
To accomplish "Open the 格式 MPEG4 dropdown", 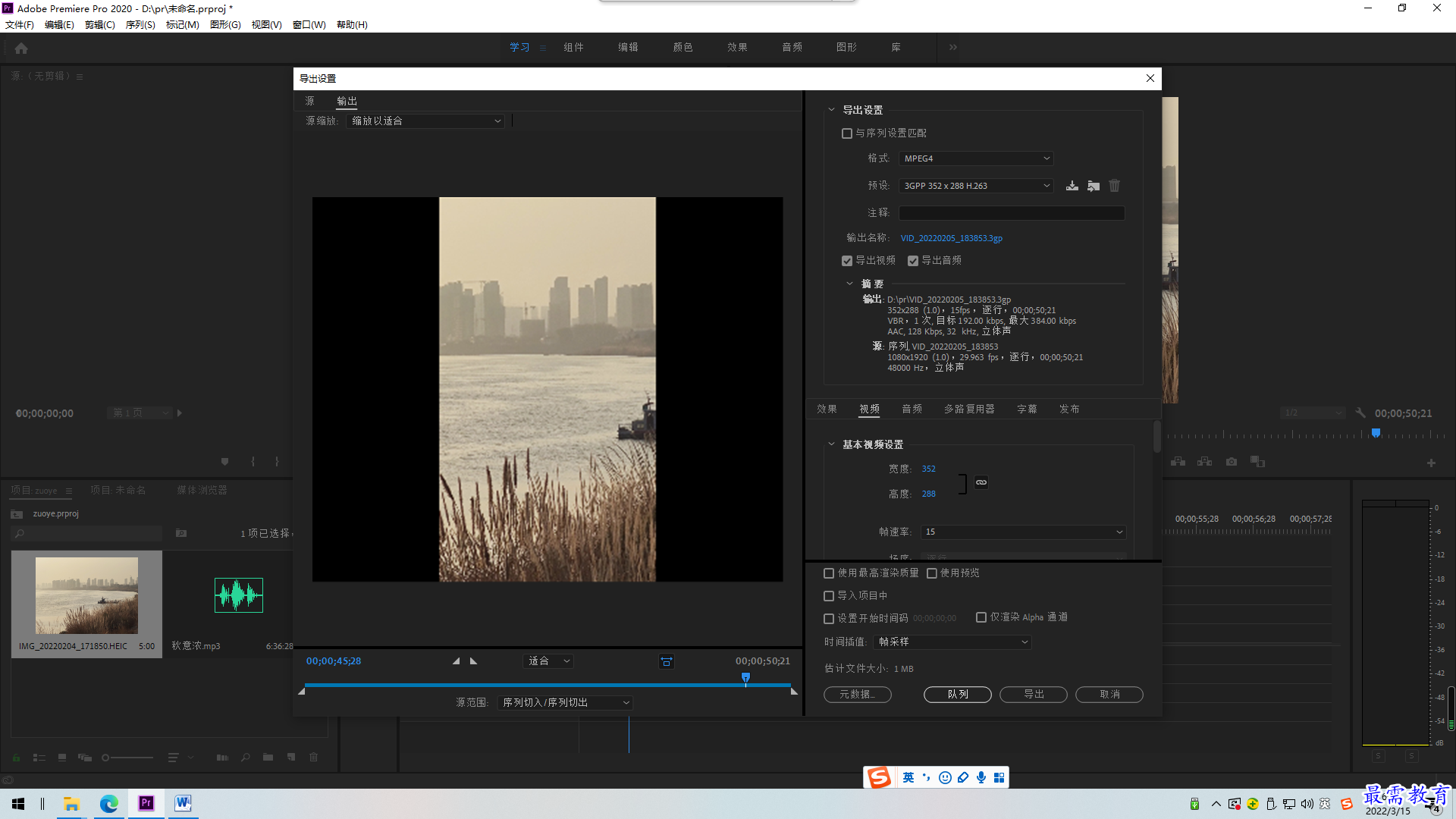I will coord(976,158).
